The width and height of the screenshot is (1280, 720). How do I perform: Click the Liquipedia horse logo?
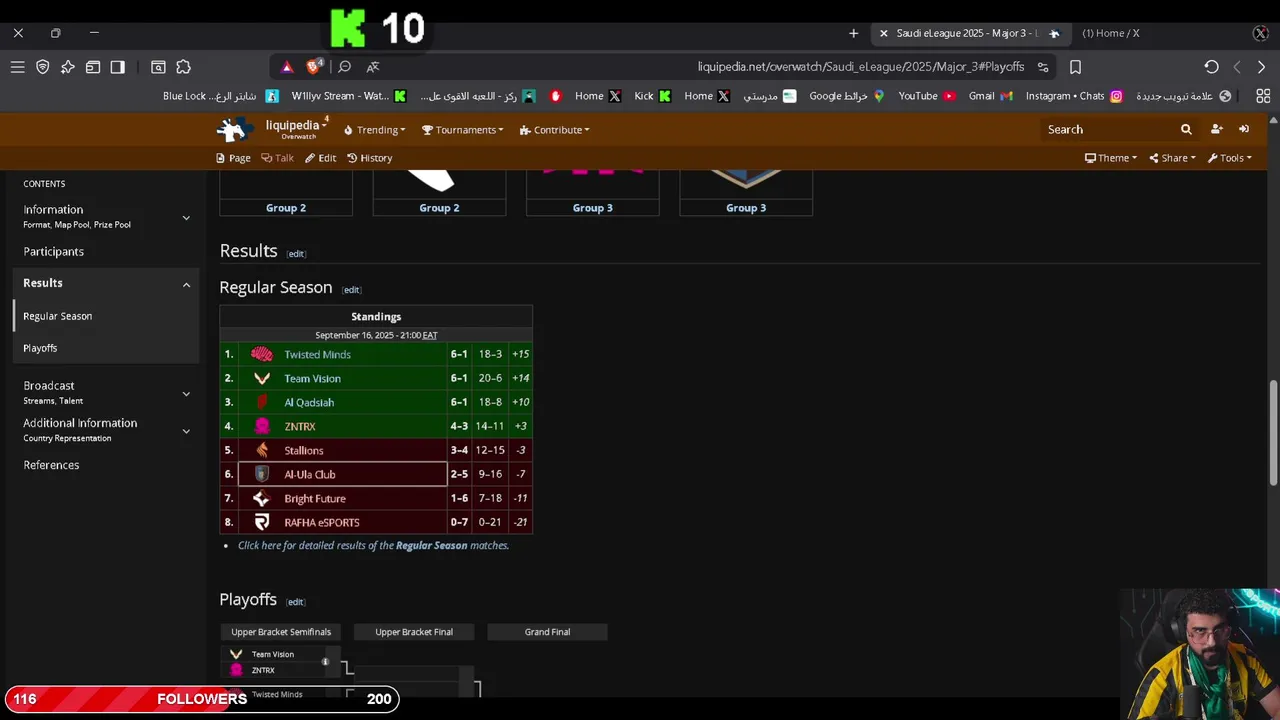point(235,129)
